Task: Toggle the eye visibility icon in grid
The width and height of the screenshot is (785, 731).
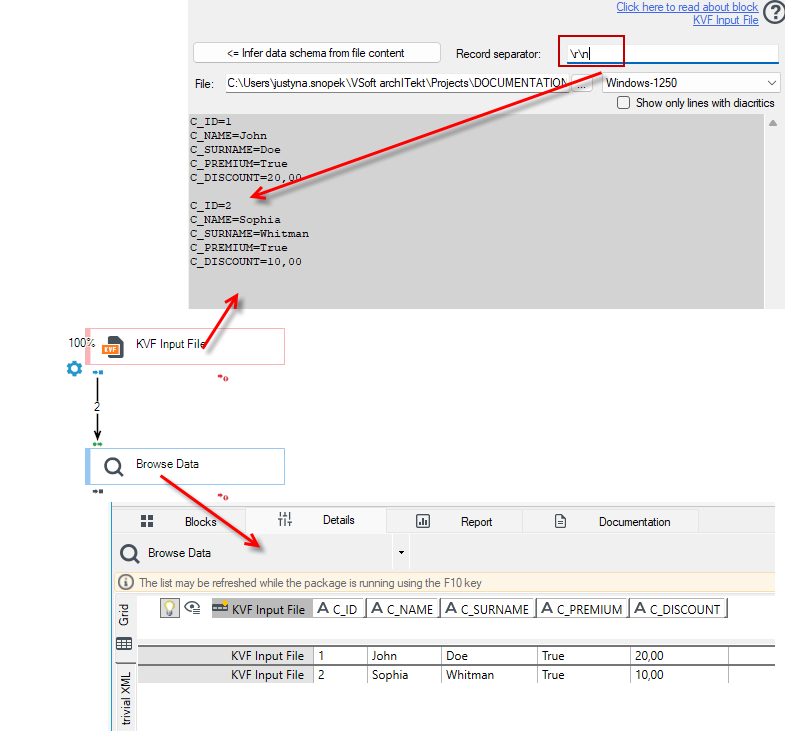Action: click(x=192, y=608)
